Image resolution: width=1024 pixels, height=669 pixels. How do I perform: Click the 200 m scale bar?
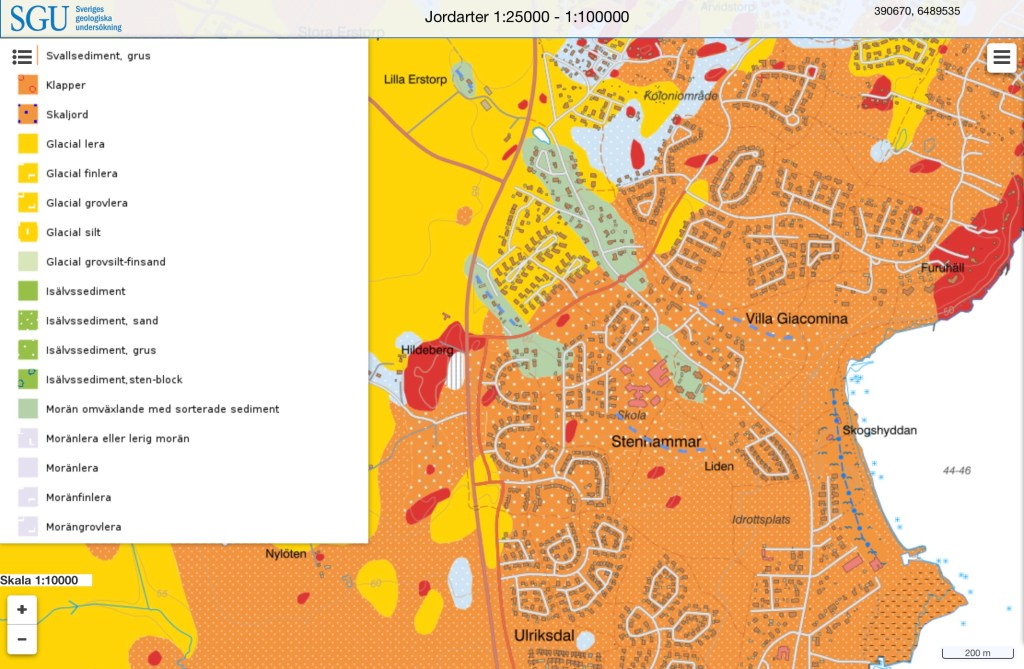pyautogui.click(x=976, y=653)
